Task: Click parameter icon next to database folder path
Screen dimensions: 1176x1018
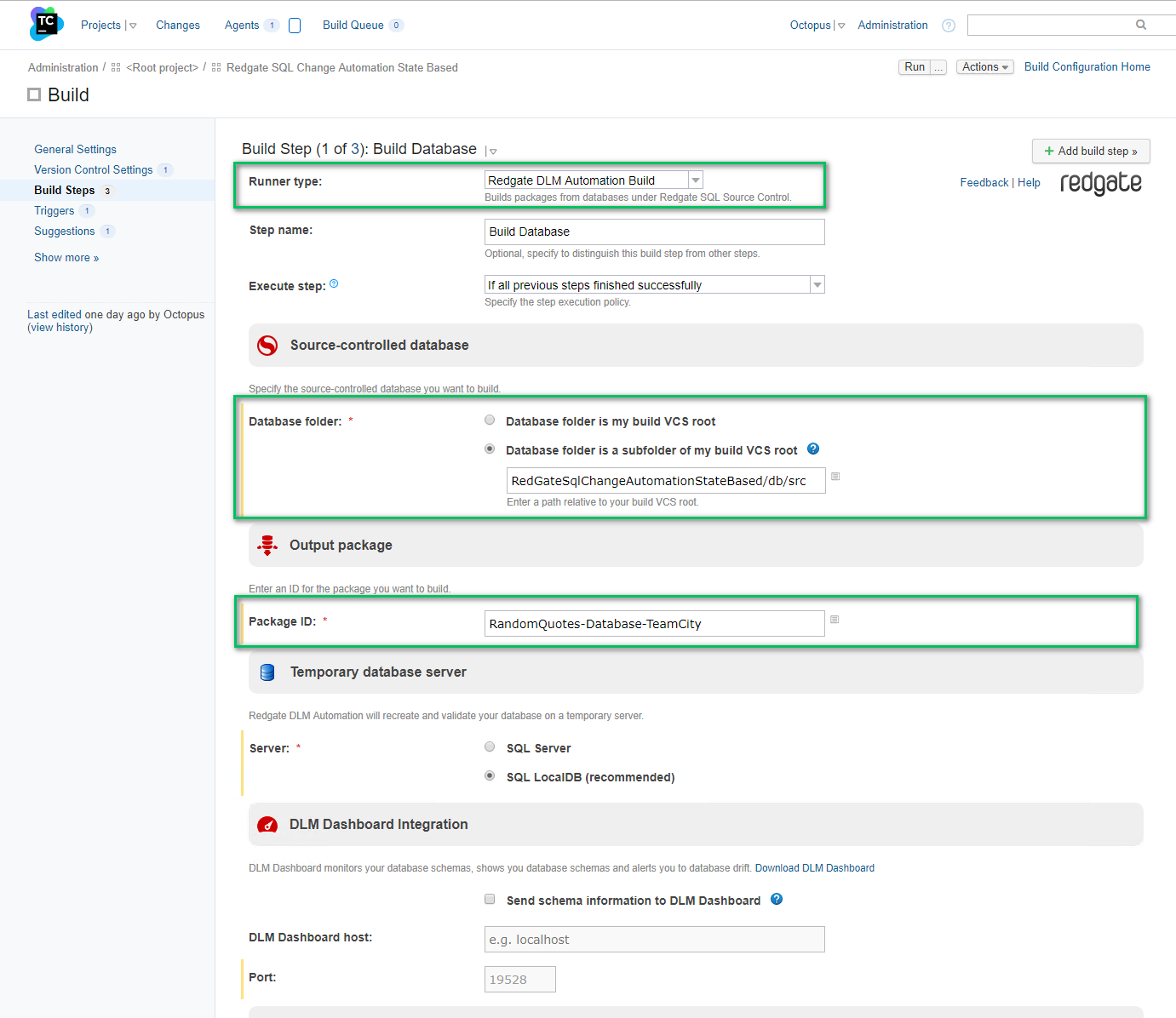Action: click(835, 477)
